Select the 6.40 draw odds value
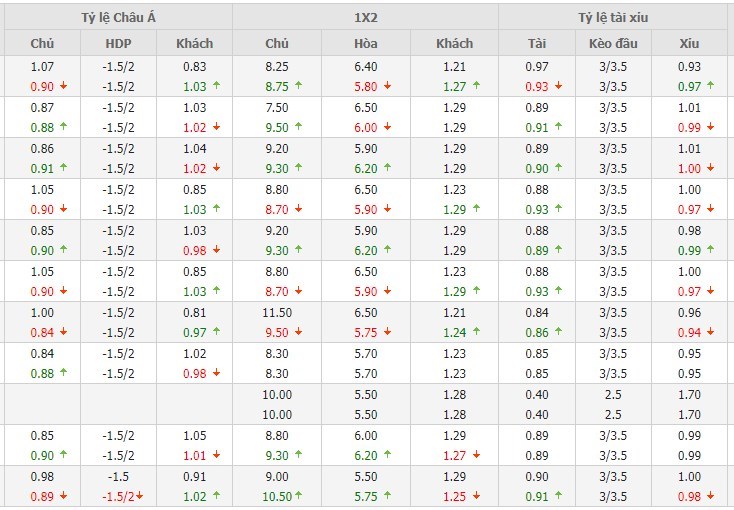 point(366,66)
